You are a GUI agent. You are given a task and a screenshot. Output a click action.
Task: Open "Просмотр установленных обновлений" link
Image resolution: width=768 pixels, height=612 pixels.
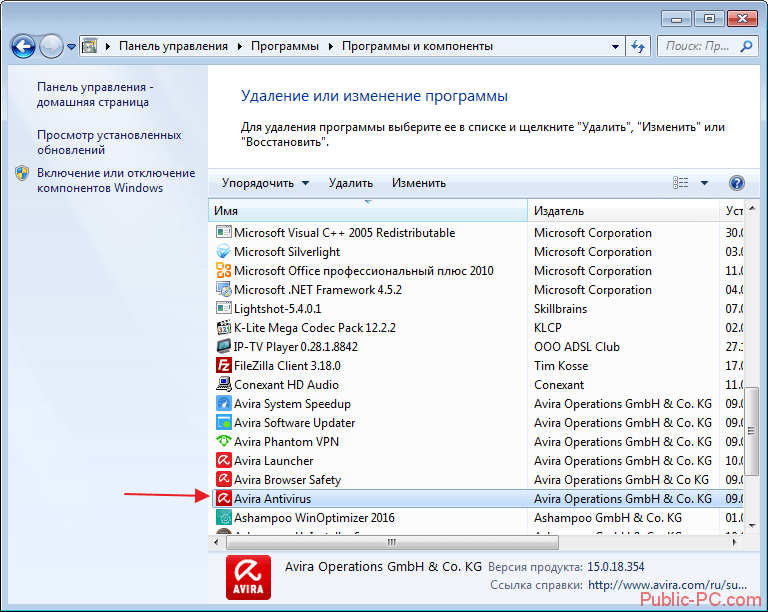point(109,142)
